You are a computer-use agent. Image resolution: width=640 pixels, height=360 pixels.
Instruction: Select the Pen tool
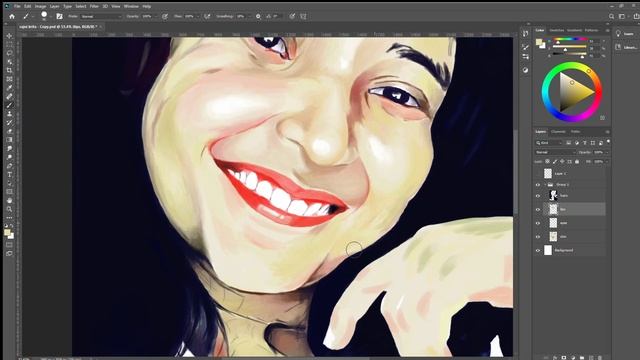pyautogui.click(x=9, y=166)
